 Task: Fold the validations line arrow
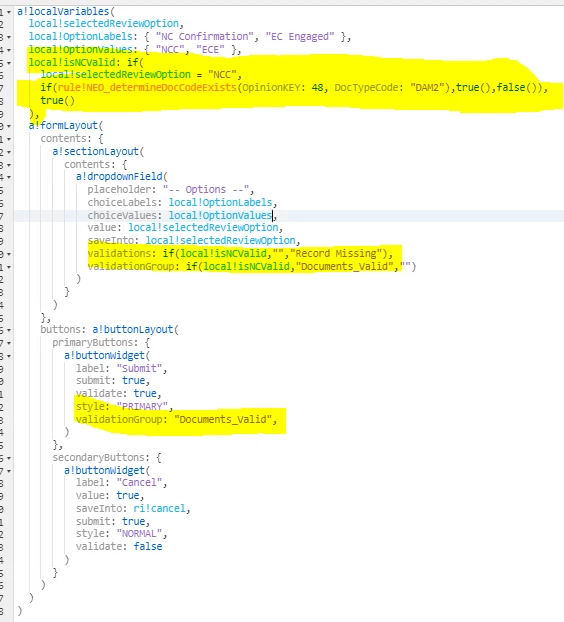pos(9,254)
